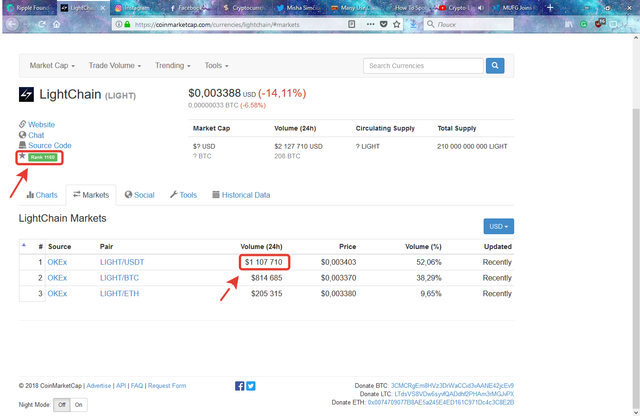Click the green Rank 1160 badge
Viewport: 640px width, 416px height.
(43, 157)
